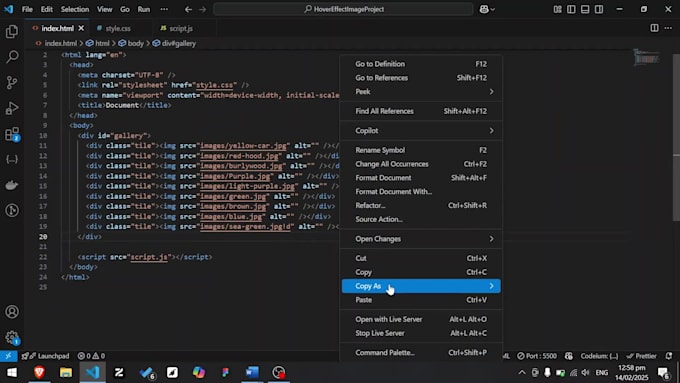Image resolution: width=680 pixels, height=383 pixels.
Task: Open the Run menu
Action: point(144,9)
